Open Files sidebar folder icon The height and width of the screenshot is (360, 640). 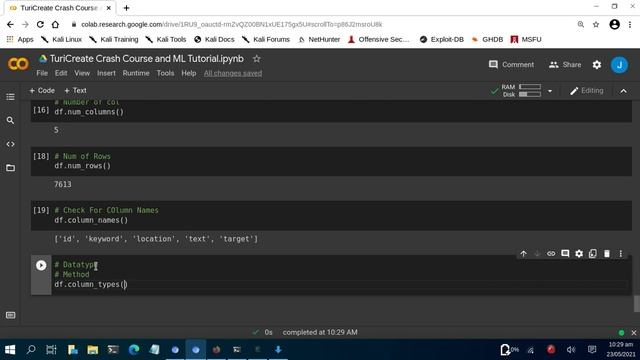(10, 168)
